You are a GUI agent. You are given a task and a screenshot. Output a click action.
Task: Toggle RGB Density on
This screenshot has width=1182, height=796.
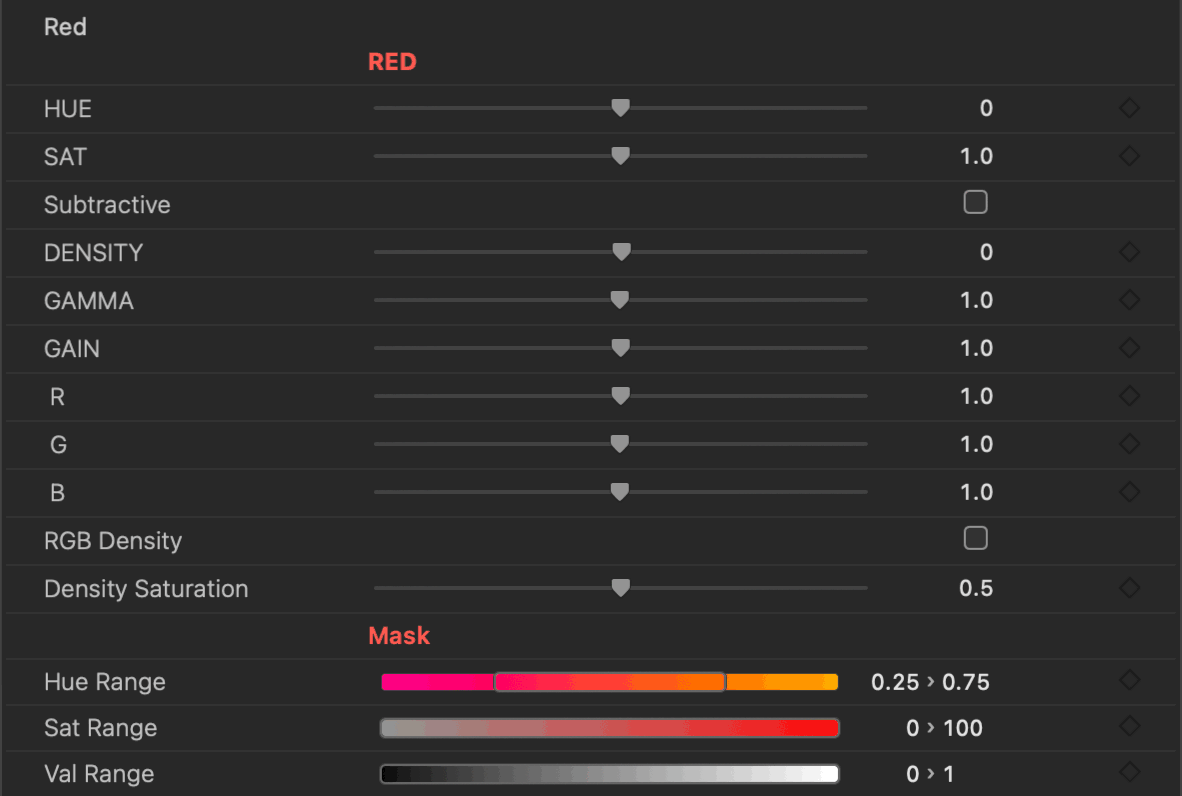(x=975, y=538)
